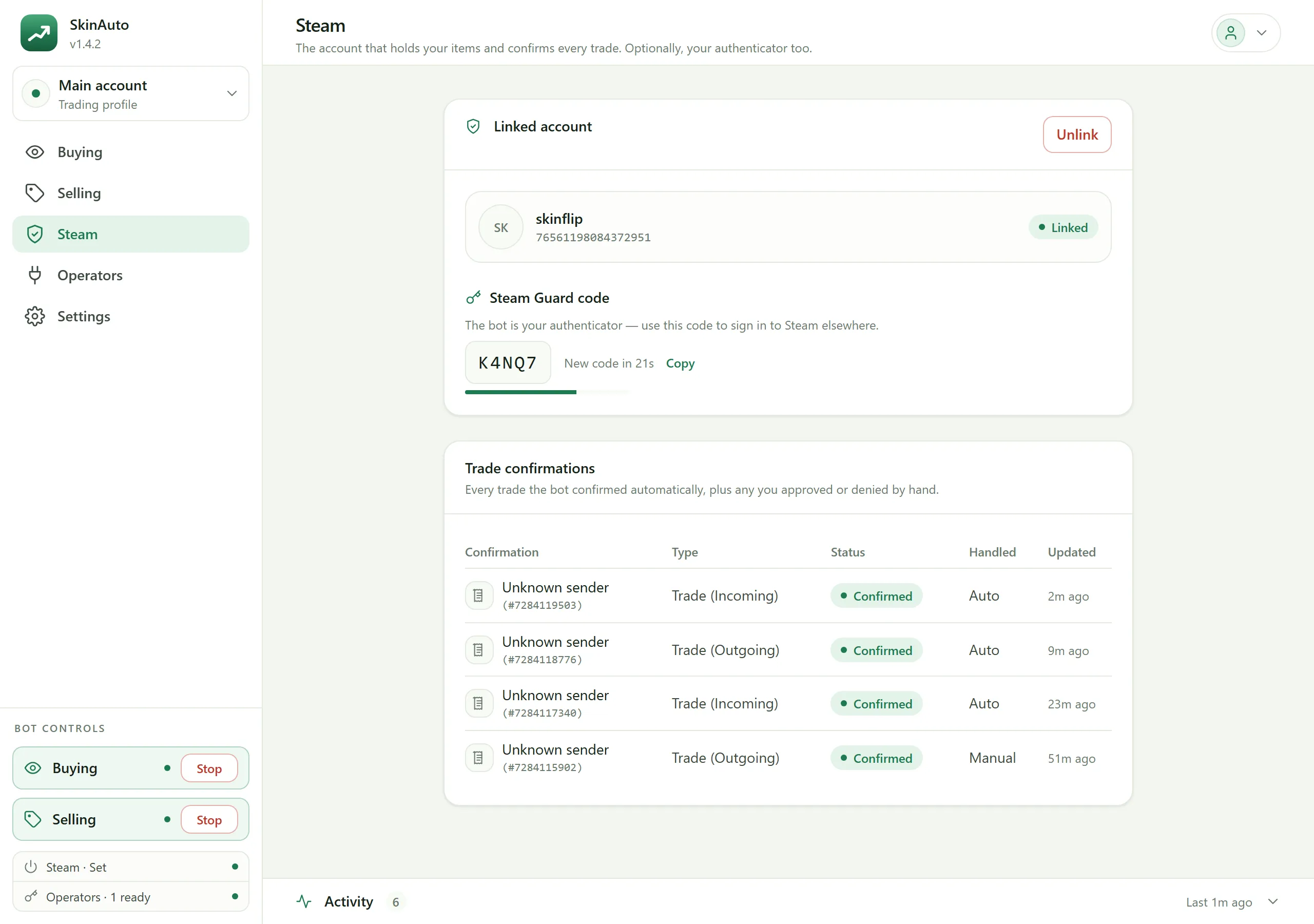Select the Steam sidebar item
The image size is (1314, 924).
coord(131,234)
